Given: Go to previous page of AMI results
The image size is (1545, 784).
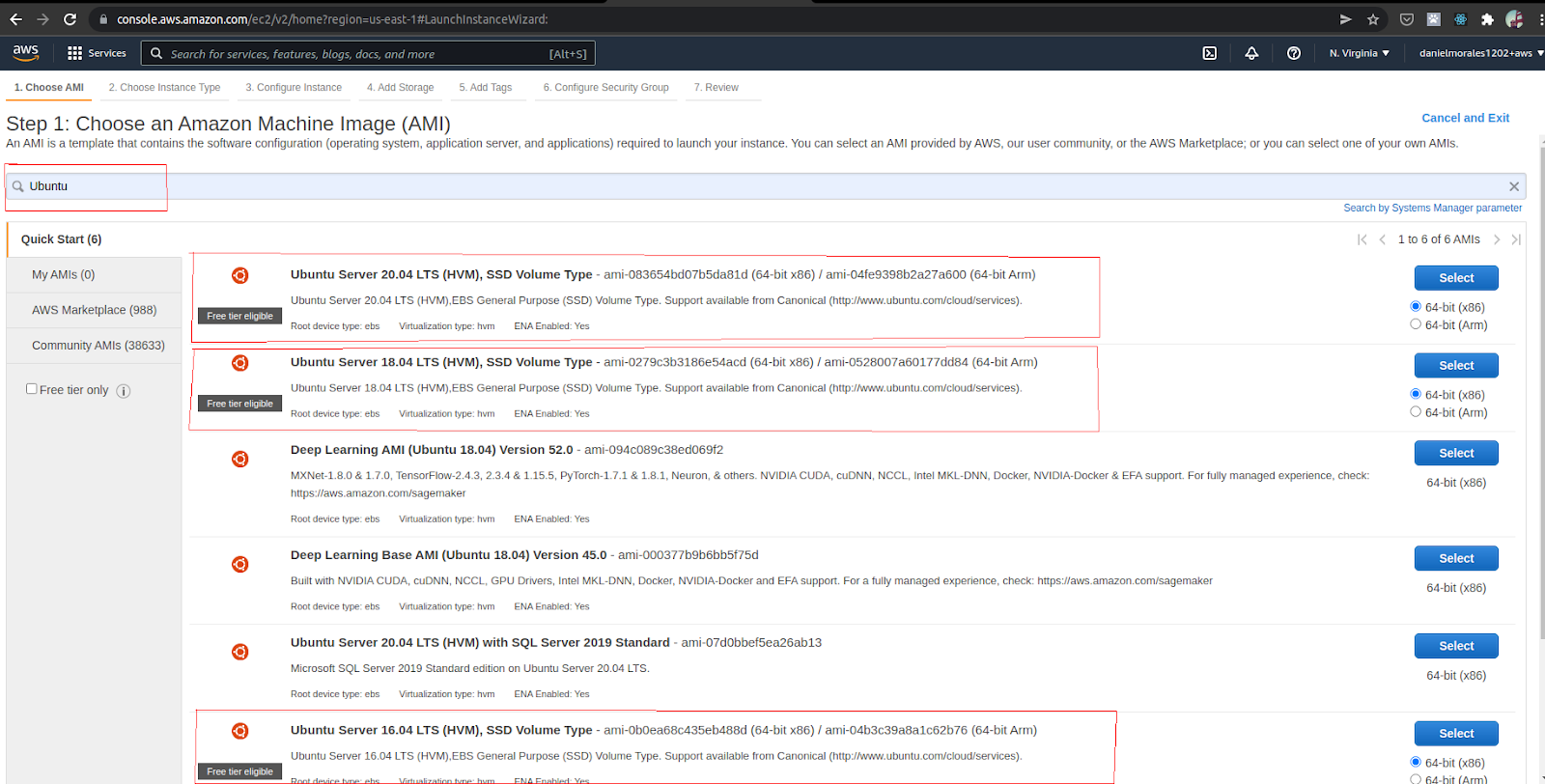Looking at the screenshot, I should tap(1383, 239).
